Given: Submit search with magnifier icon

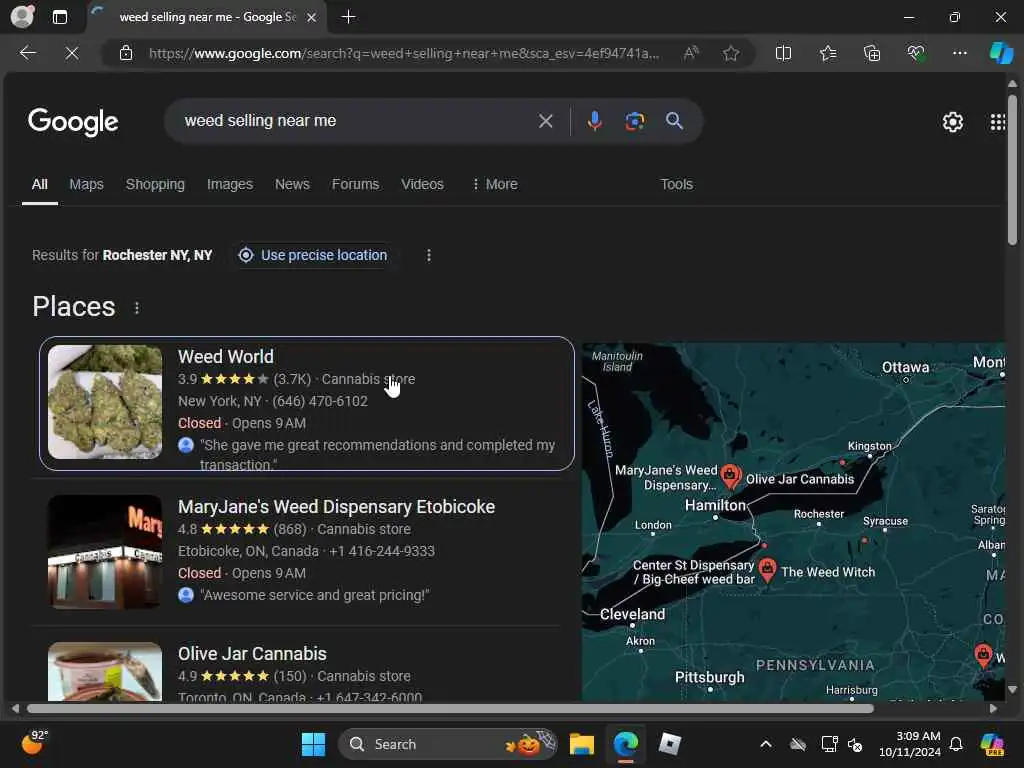Looking at the screenshot, I should [x=674, y=121].
